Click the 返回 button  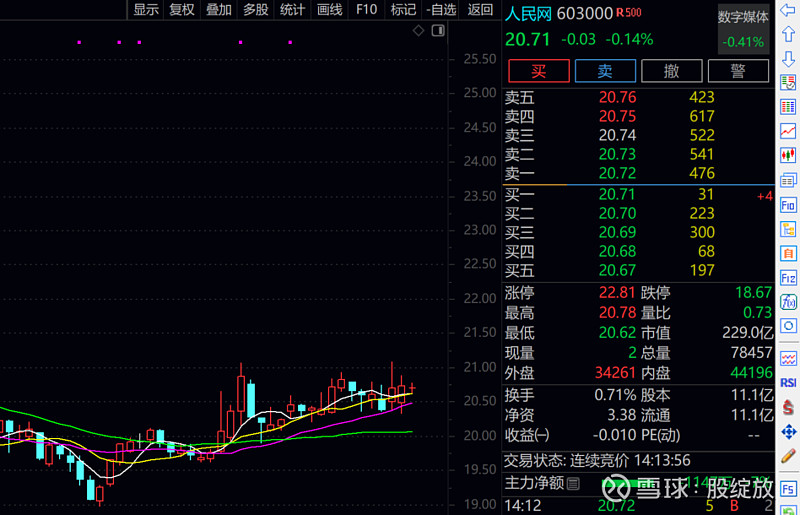click(480, 10)
